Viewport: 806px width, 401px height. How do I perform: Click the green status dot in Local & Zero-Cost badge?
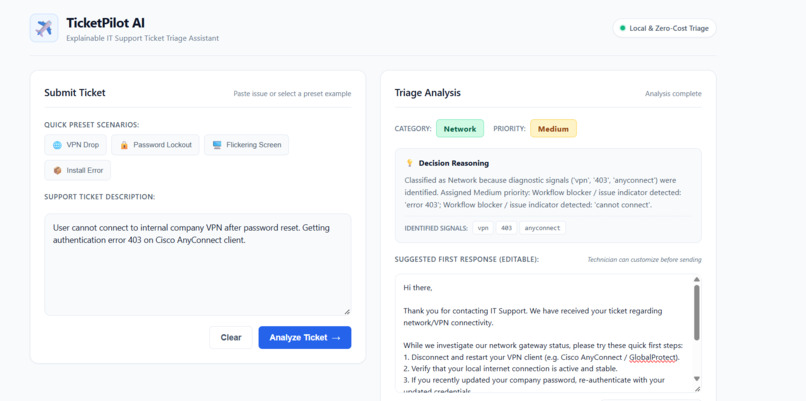point(622,28)
